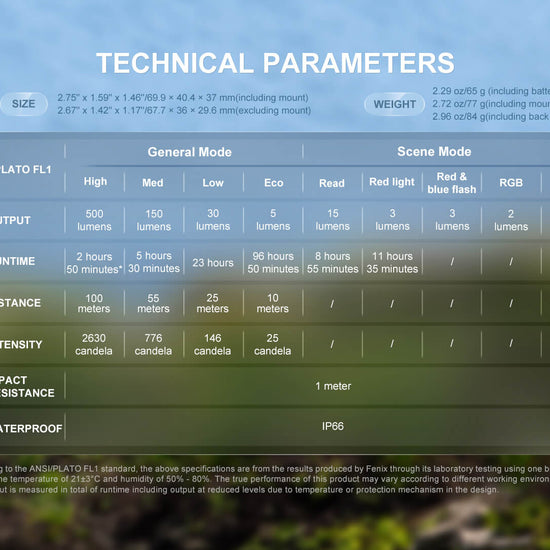Click the WEIGHT pill label

(x=395, y=104)
